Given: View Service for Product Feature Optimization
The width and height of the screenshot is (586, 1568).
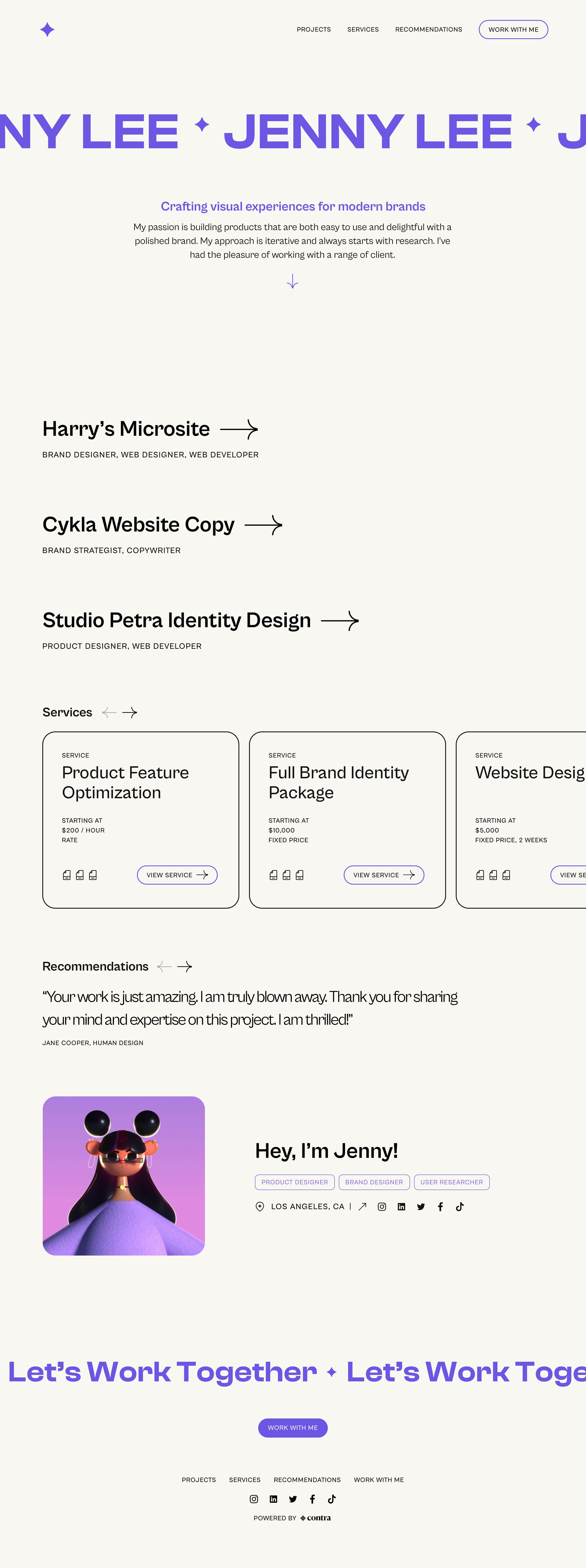Looking at the screenshot, I should pos(177,875).
